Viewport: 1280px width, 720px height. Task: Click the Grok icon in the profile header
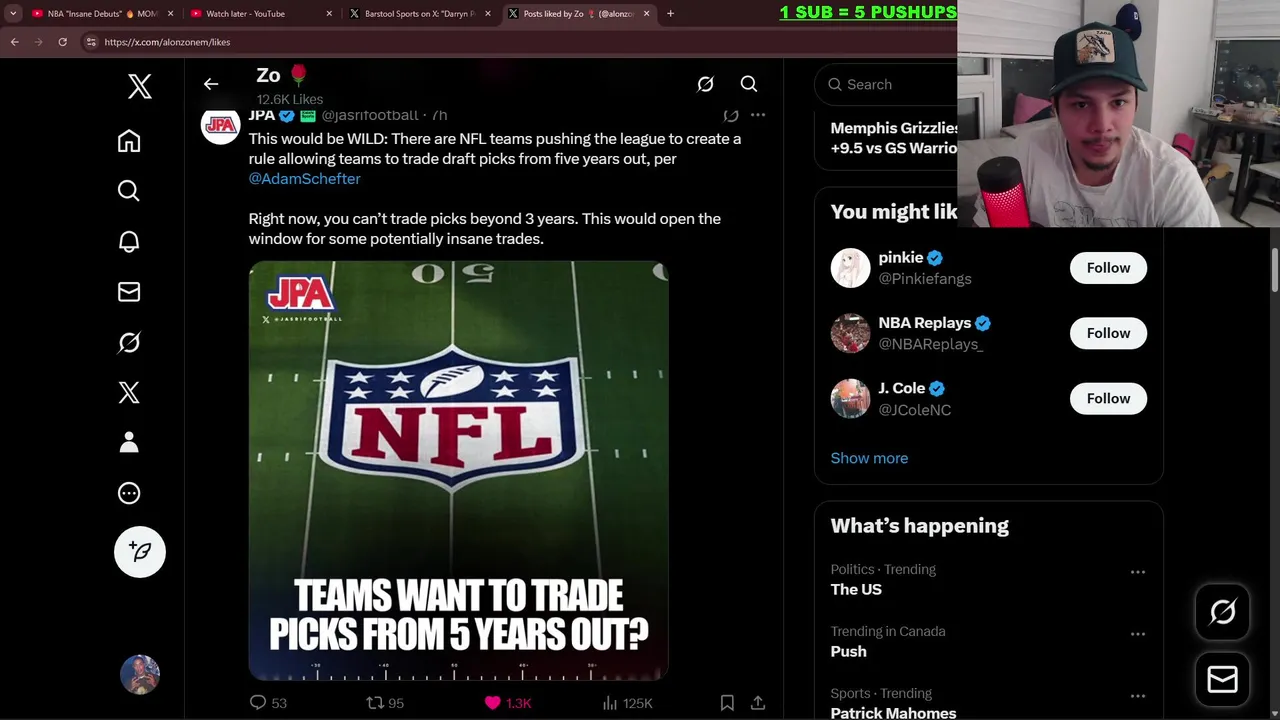point(705,84)
